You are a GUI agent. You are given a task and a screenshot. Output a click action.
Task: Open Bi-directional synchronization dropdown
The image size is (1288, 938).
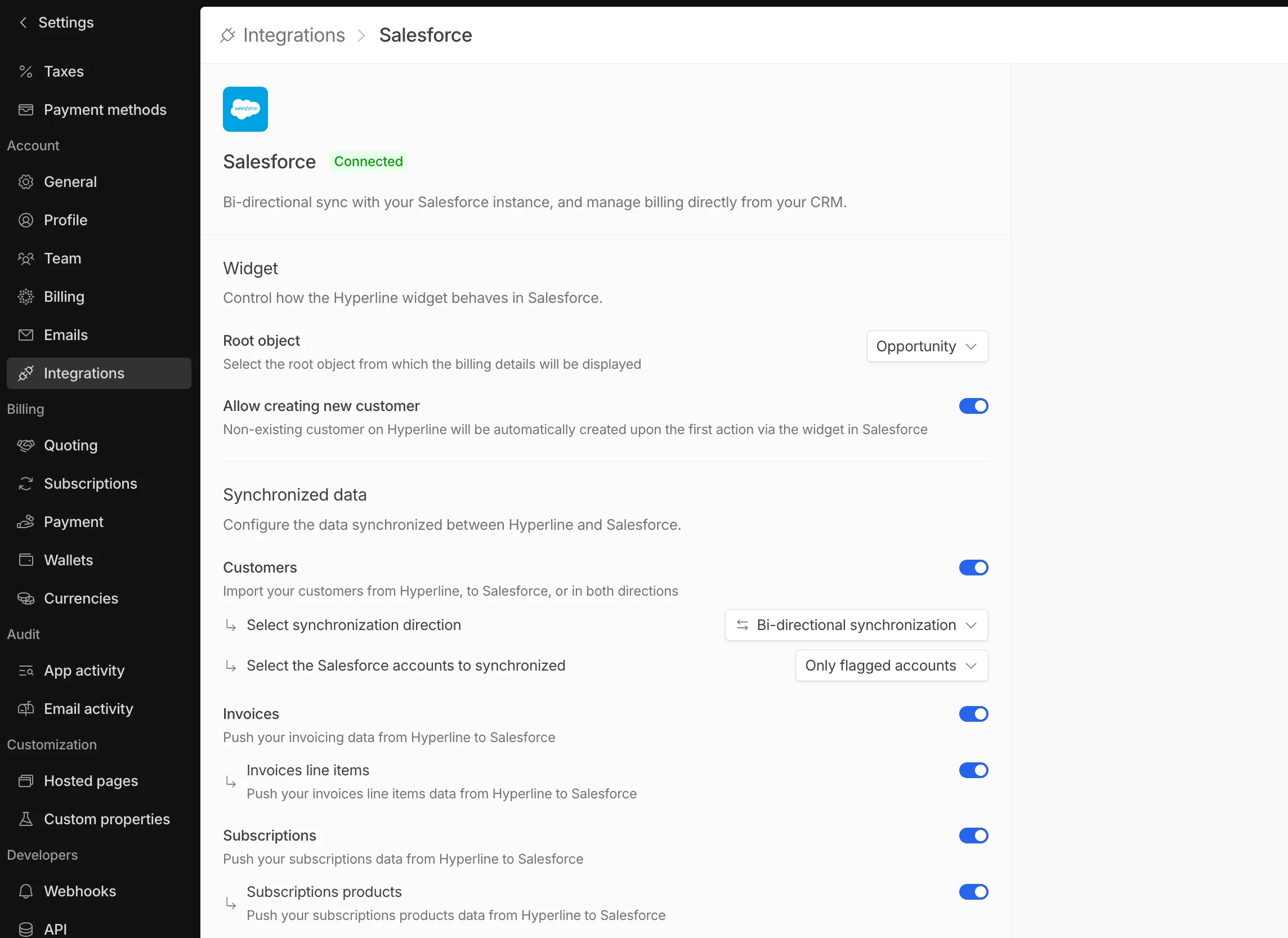pyautogui.click(x=856, y=625)
